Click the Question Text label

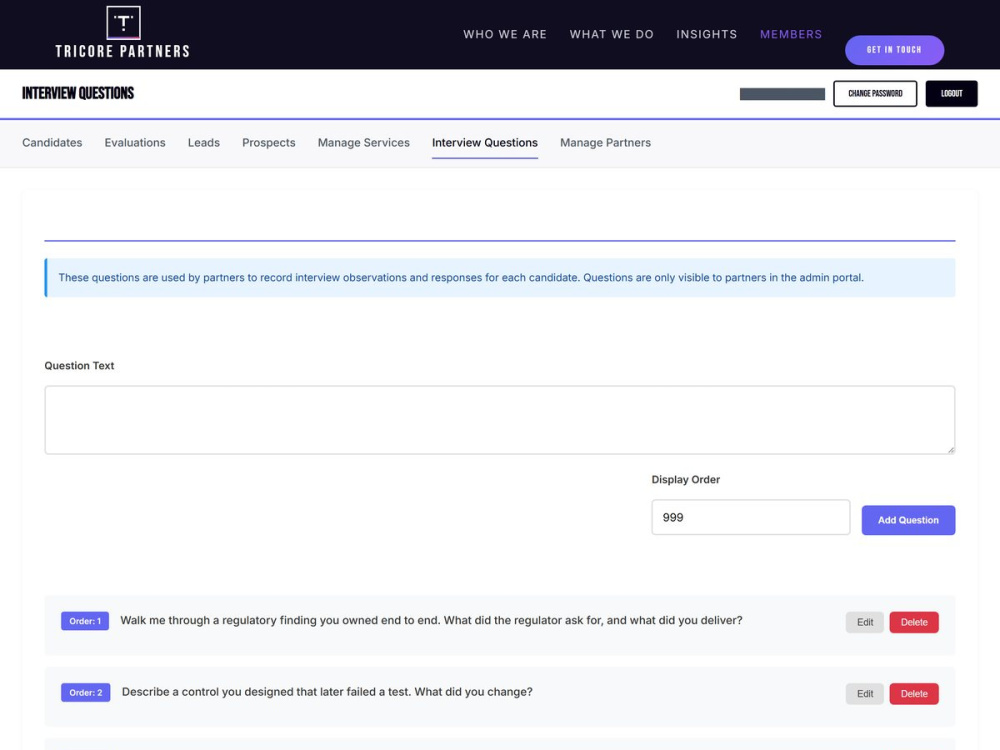click(79, 365)
